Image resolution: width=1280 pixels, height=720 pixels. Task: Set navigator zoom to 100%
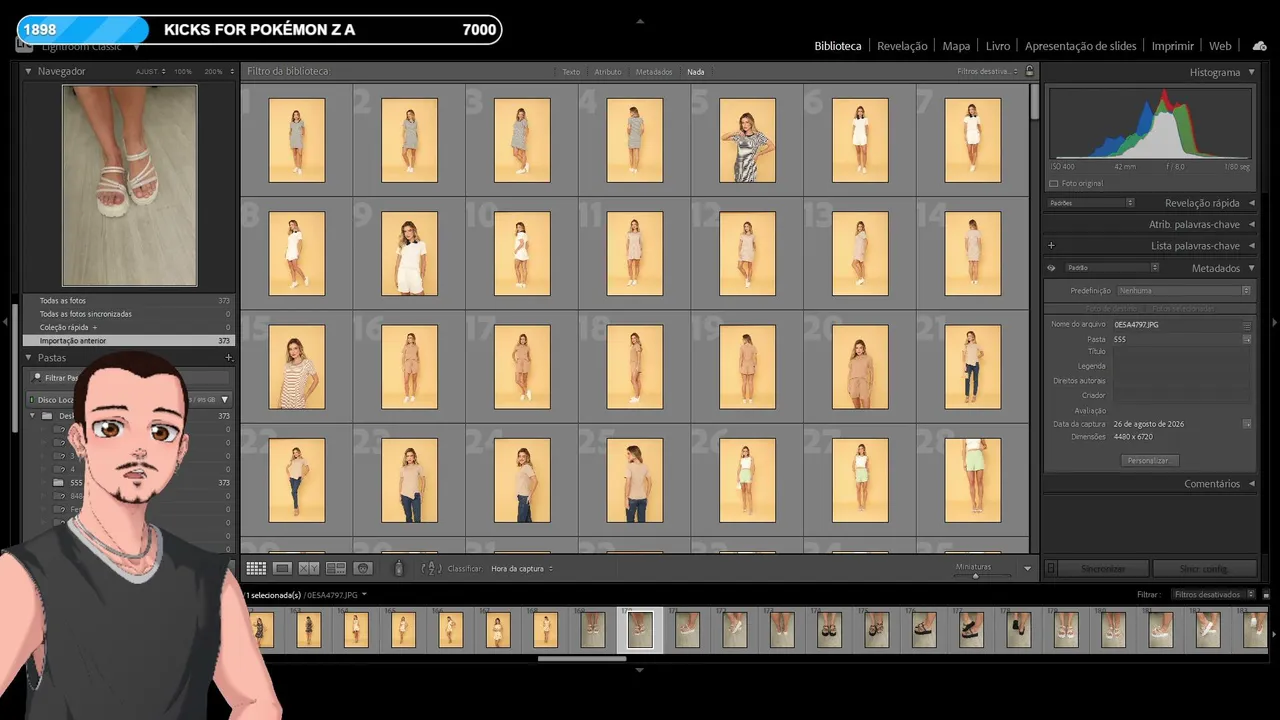point(183,72)
